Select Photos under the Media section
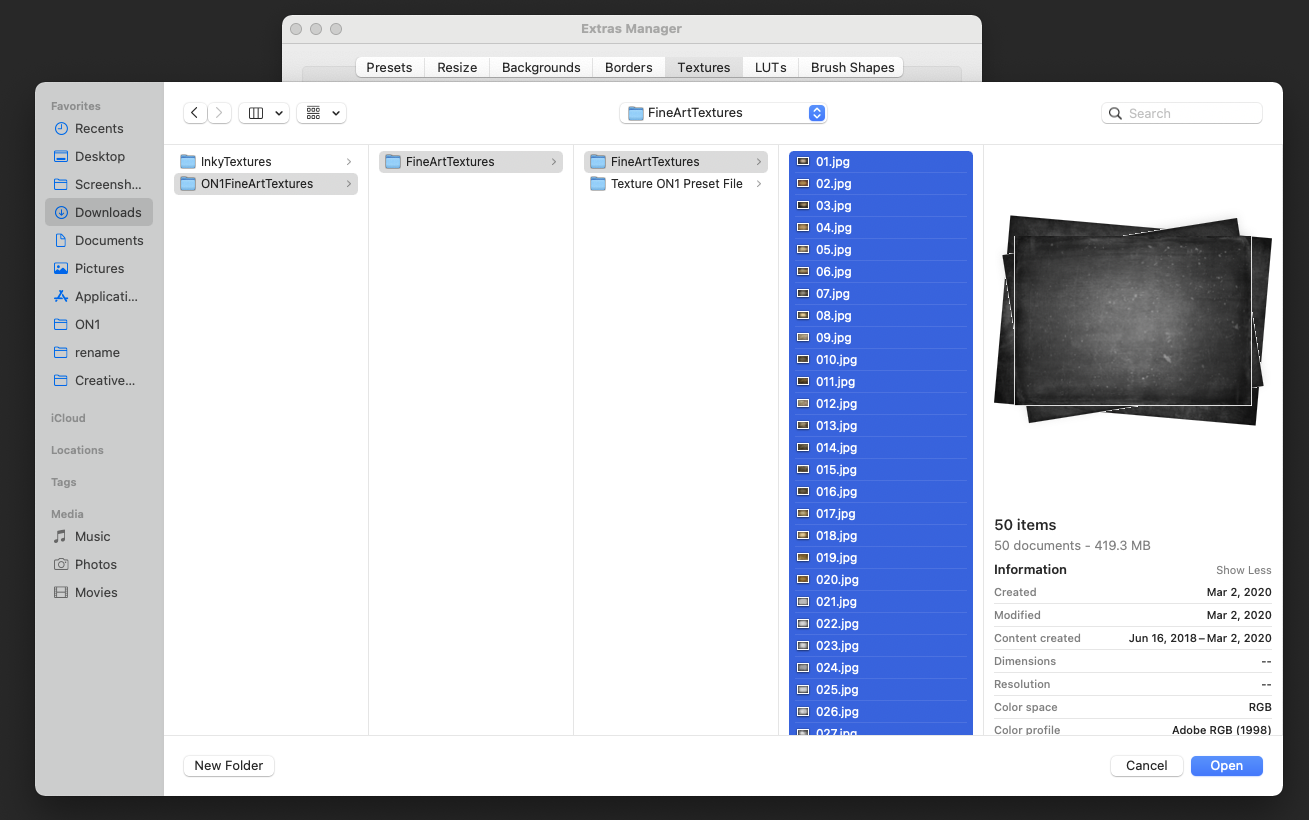 (94, 564)
